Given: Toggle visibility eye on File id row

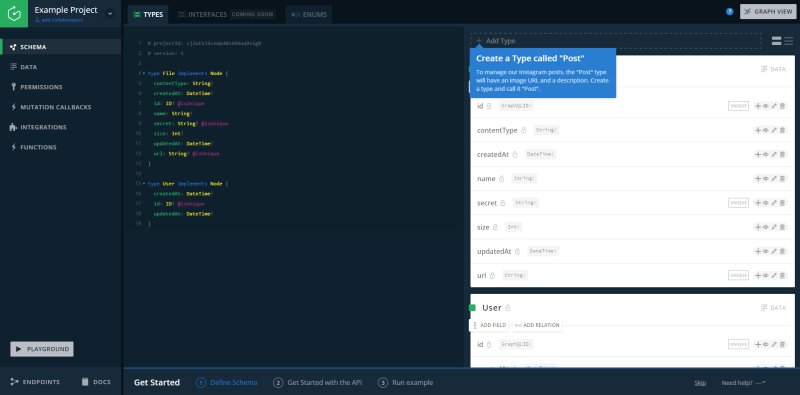Looking at the screenshot, I should (x=765, y=106).
